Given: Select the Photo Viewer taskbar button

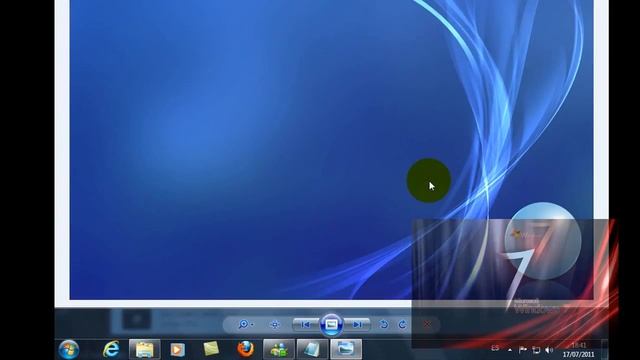Looking at the screenshot, I should pos(346,349).
